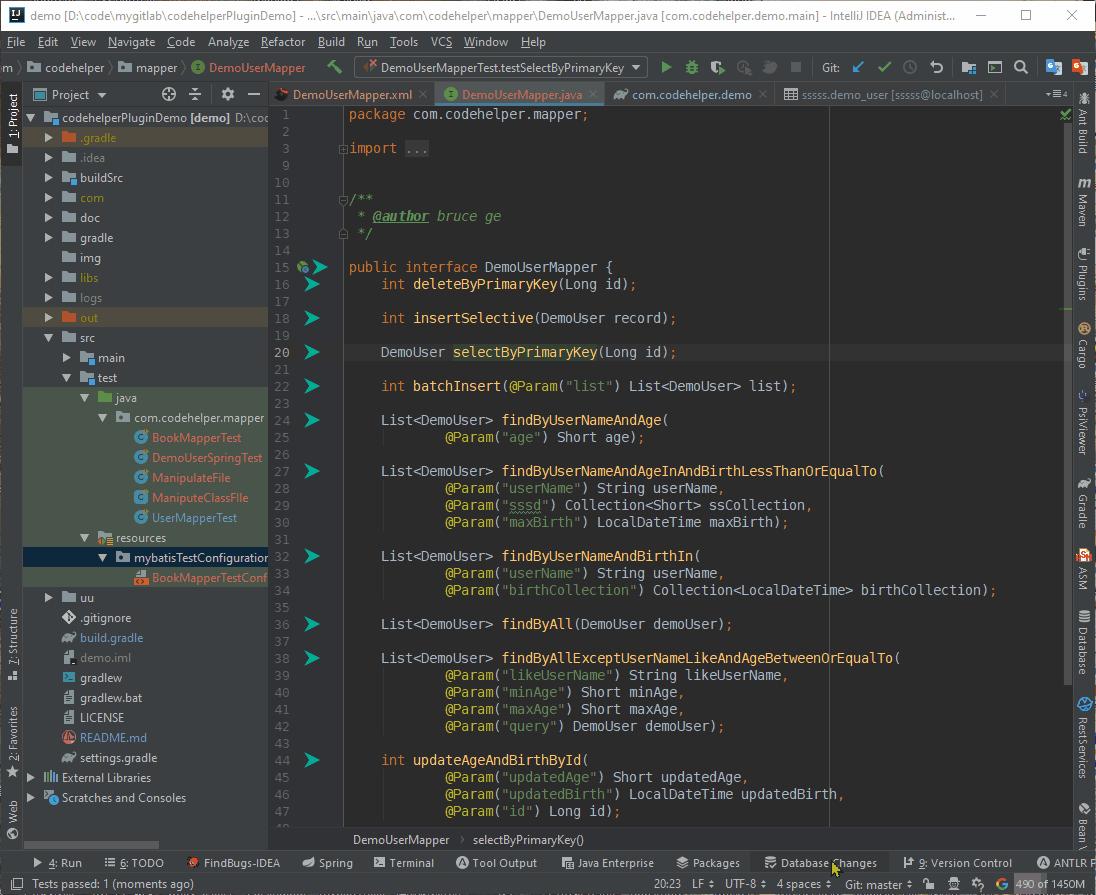Click the Git commit checkmark icon
This screenshot has height=895, width=1096.
pyautogui.click(x=884, y=67)
